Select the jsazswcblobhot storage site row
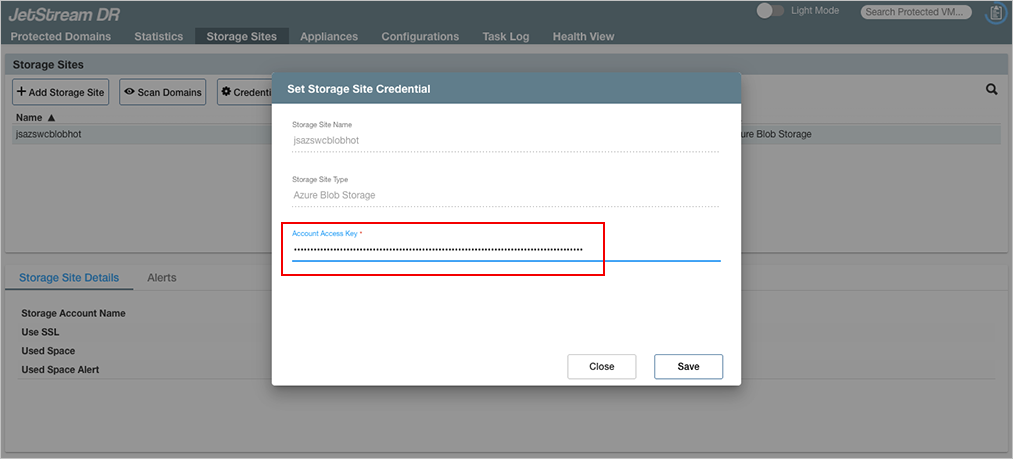This screenshot has height=459, width=1013. pos(140,134)
